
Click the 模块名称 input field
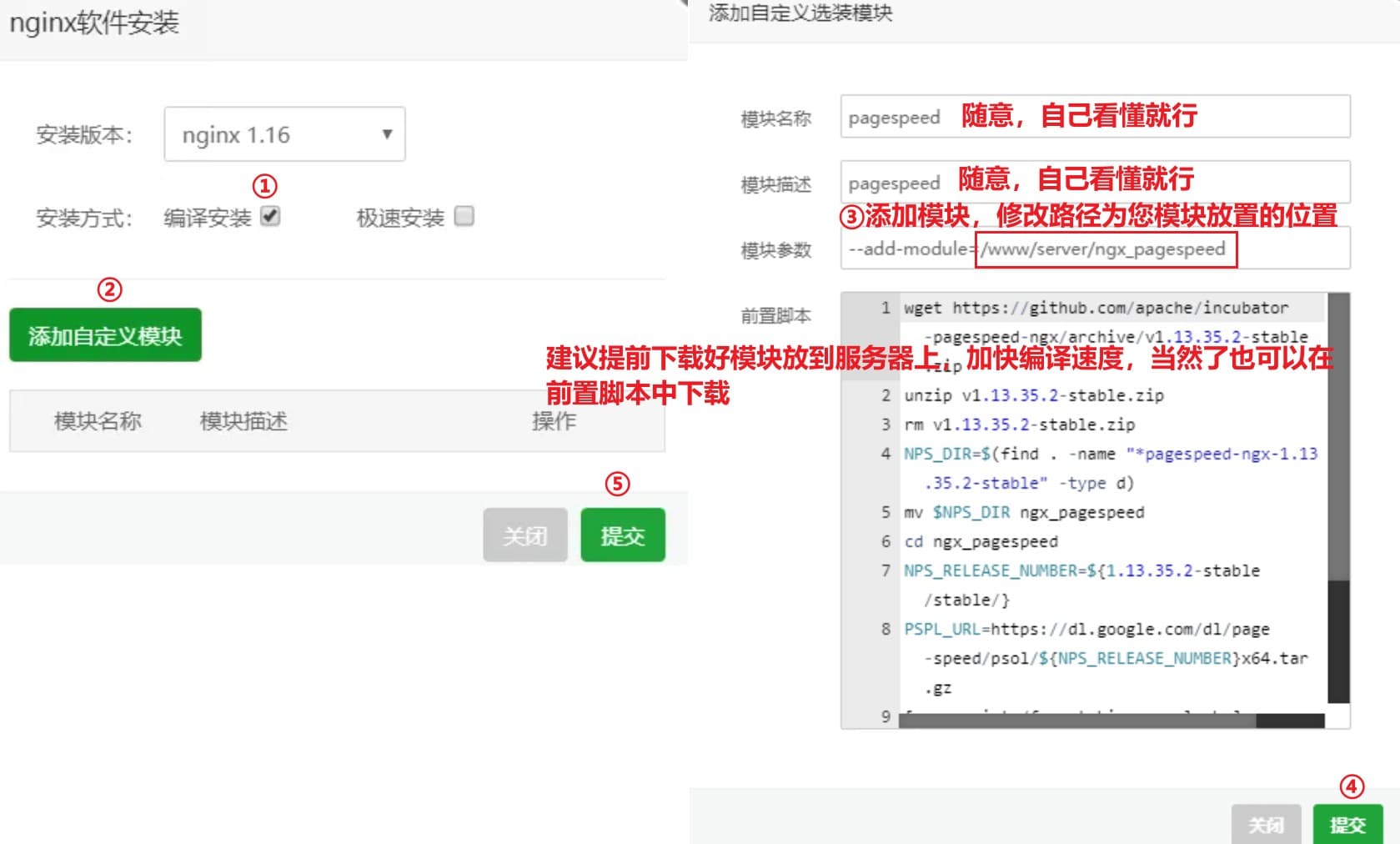tap(1095, 117)
